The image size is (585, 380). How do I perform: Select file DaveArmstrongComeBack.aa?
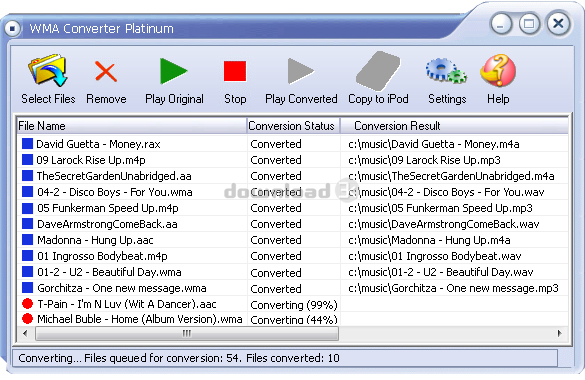point(107,224)
